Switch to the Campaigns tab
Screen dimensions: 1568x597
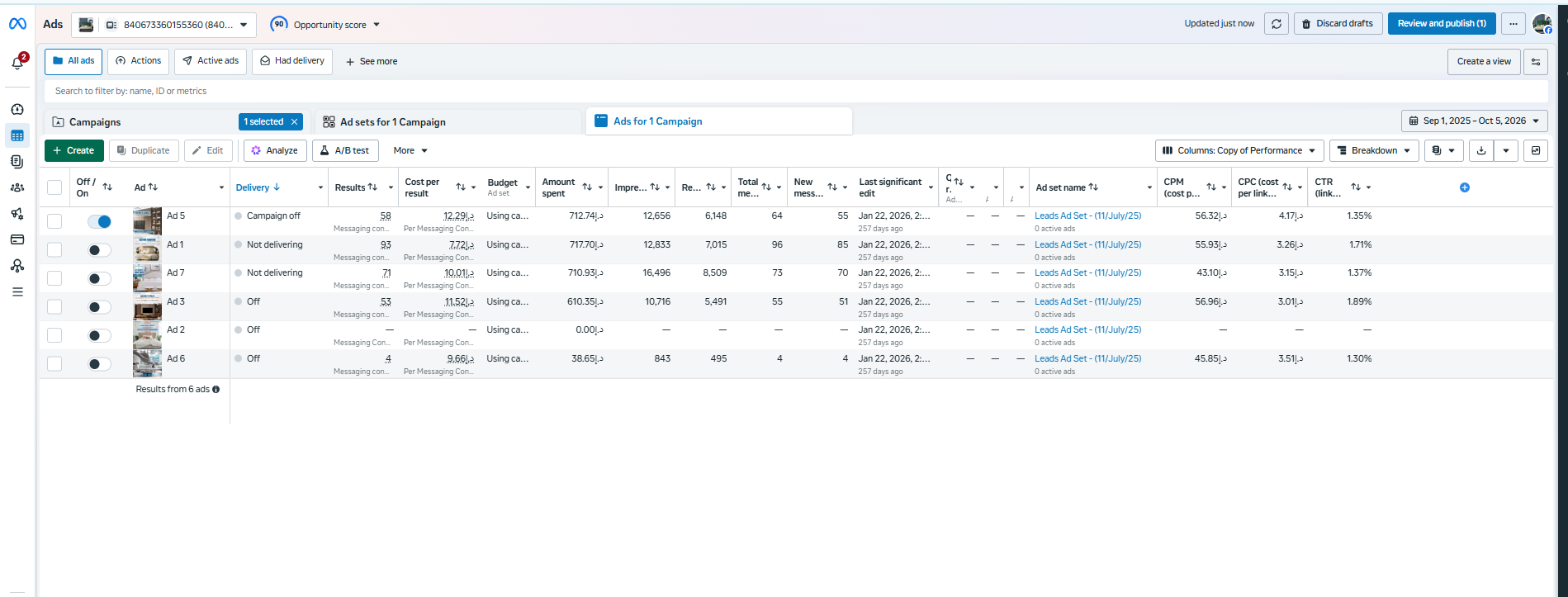pos(95,122)
